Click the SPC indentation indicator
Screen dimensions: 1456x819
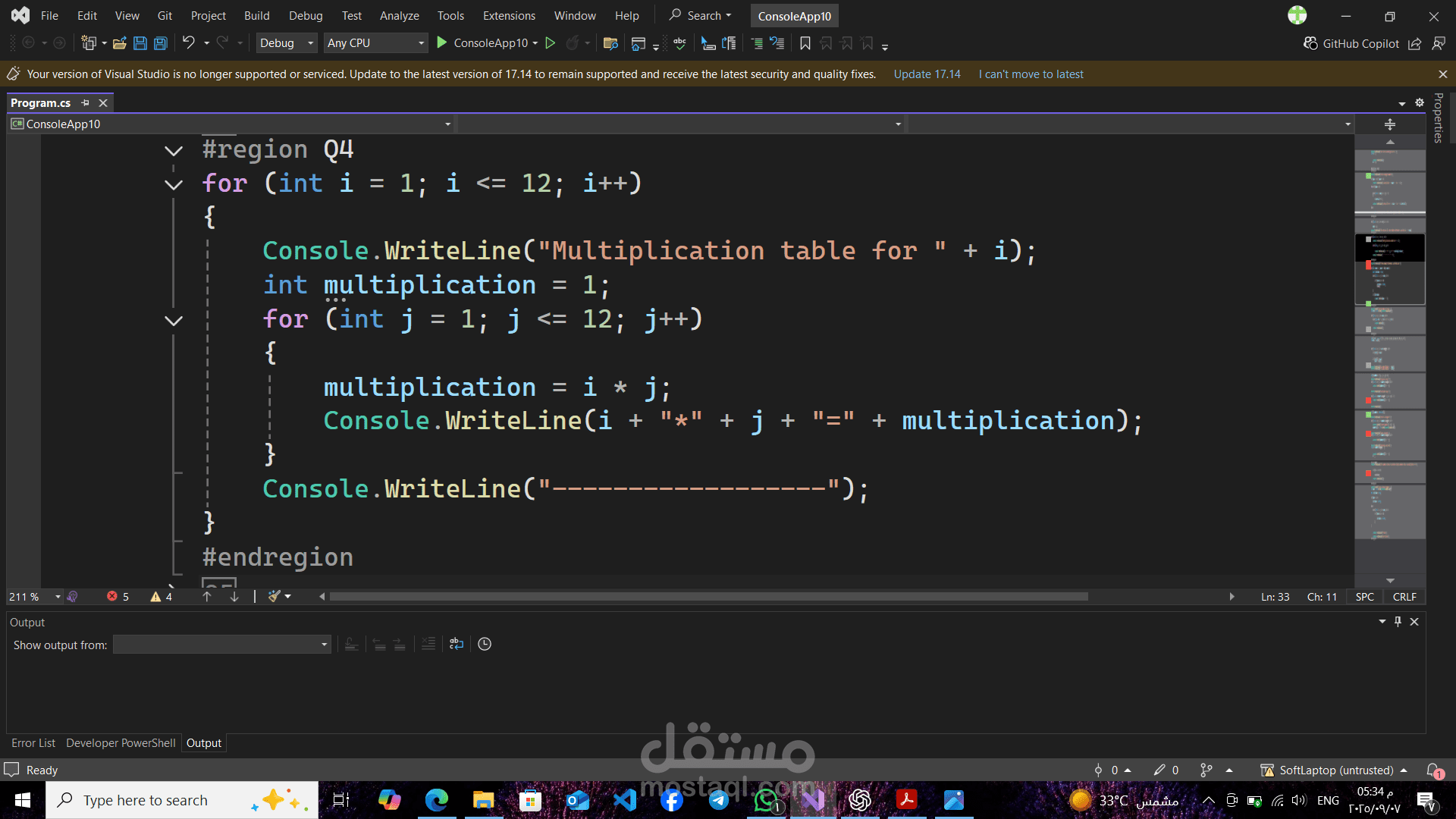tap(1364, 597)
